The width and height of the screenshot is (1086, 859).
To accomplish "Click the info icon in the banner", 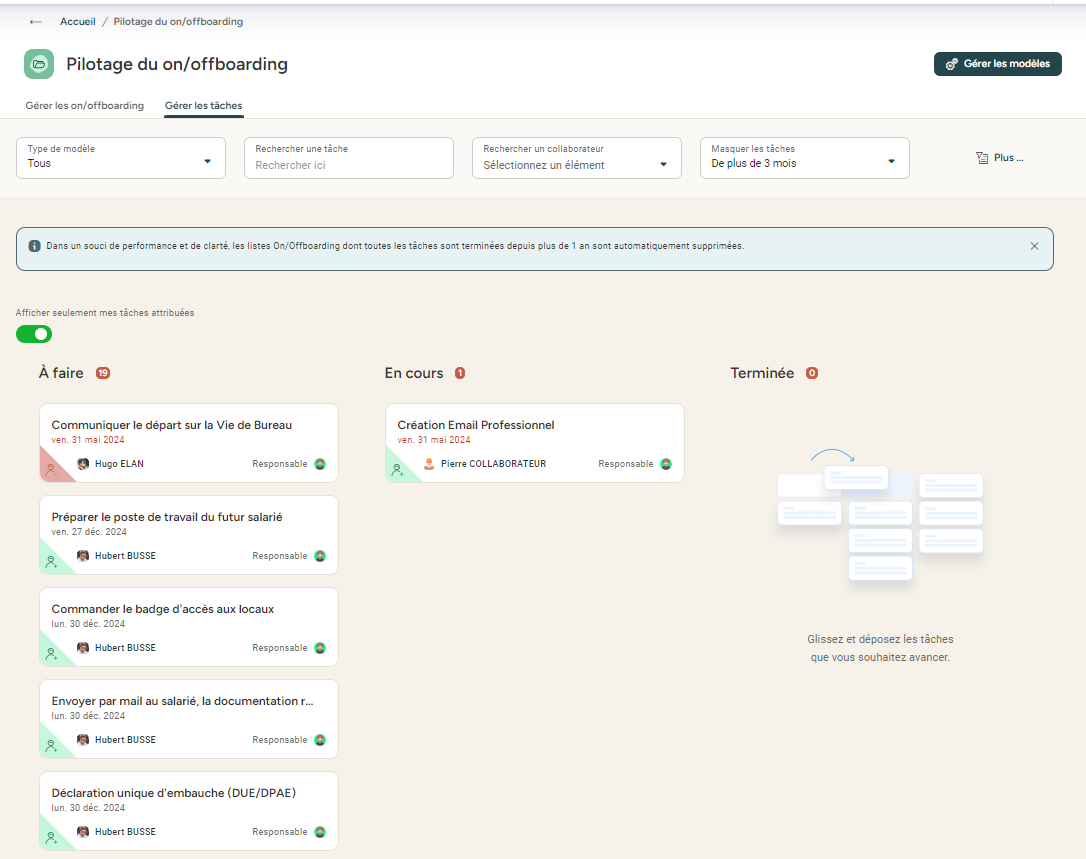I will [34, 246].
